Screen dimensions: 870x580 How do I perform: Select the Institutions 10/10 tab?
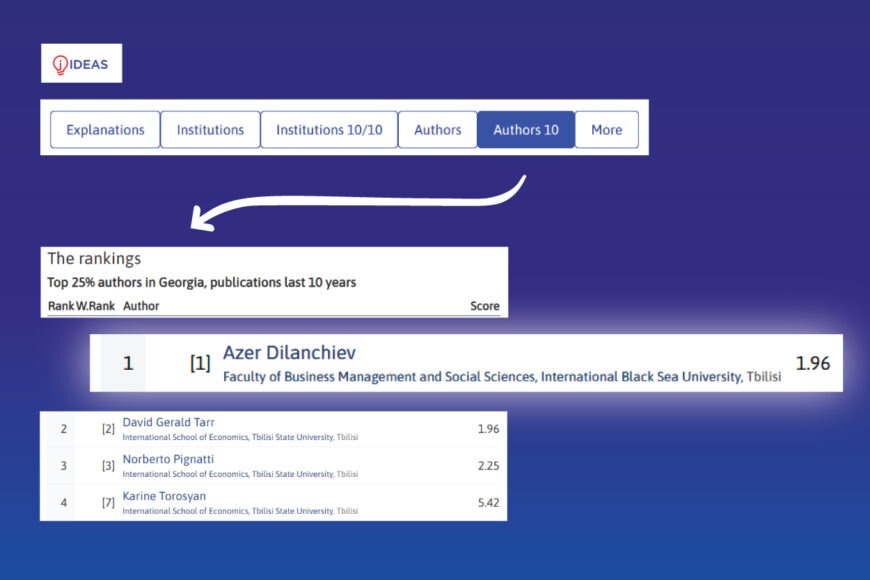pos(329,130)
